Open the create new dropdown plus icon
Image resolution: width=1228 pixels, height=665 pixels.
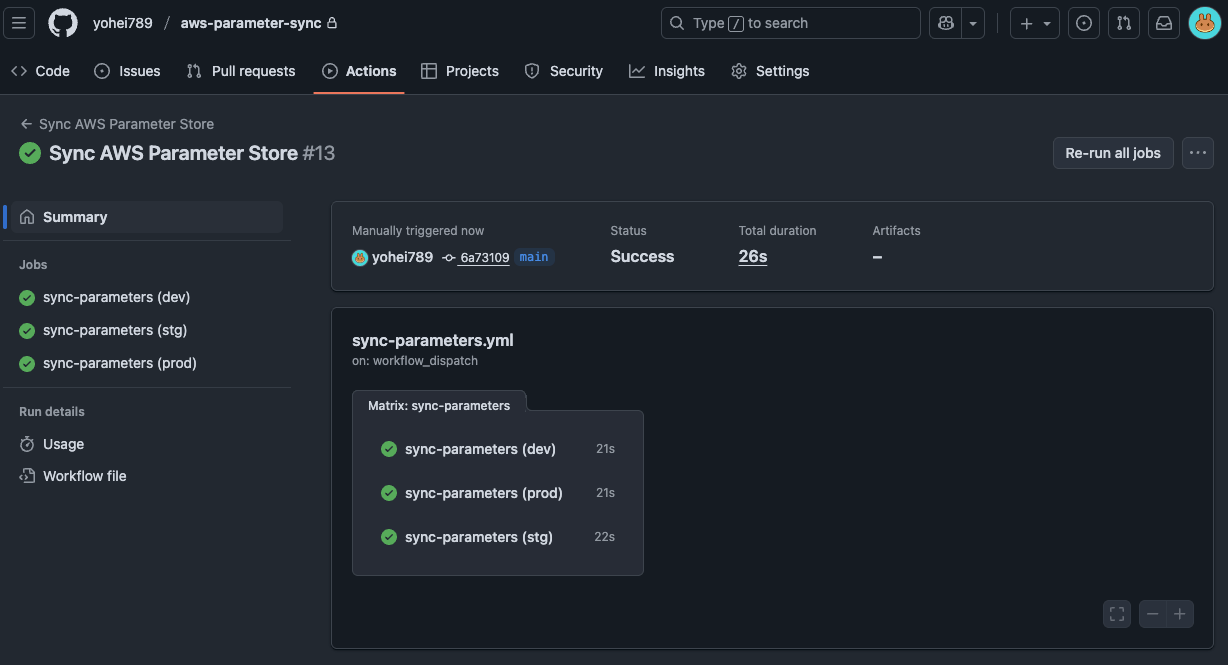(1028, 22)
